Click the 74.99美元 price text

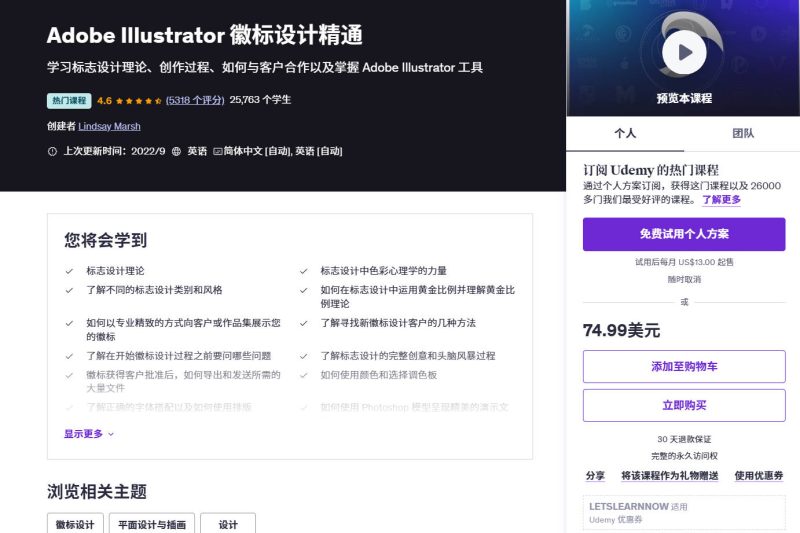pos(621,330)
